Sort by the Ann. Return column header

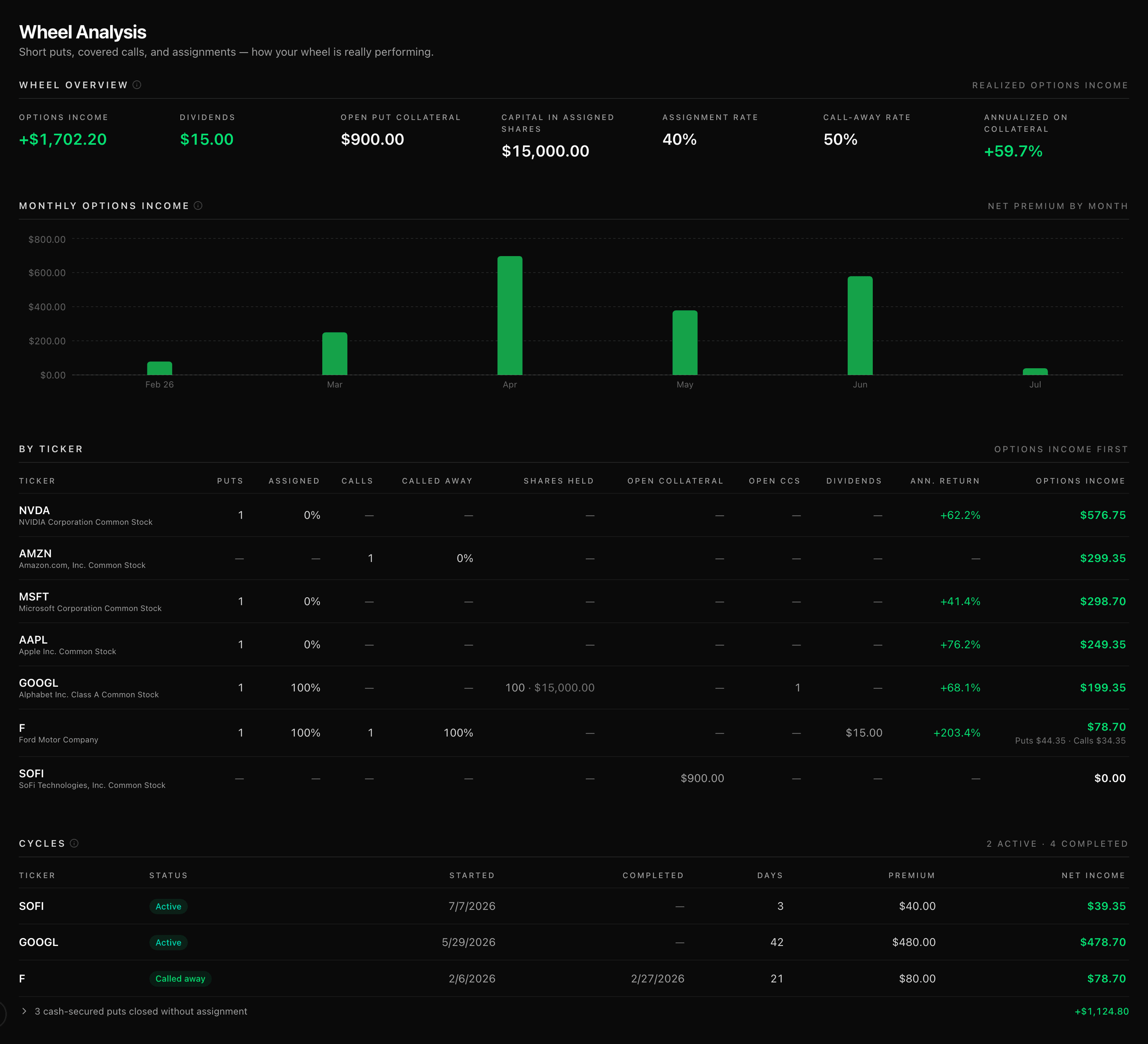click(945, 481)
